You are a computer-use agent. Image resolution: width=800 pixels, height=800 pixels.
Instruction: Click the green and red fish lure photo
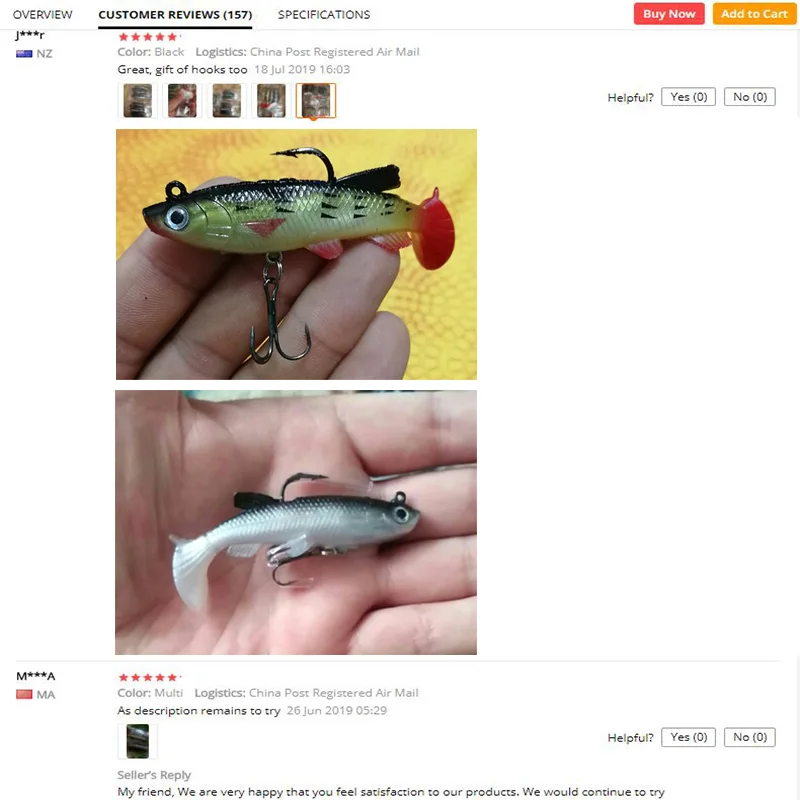point(296,254)
